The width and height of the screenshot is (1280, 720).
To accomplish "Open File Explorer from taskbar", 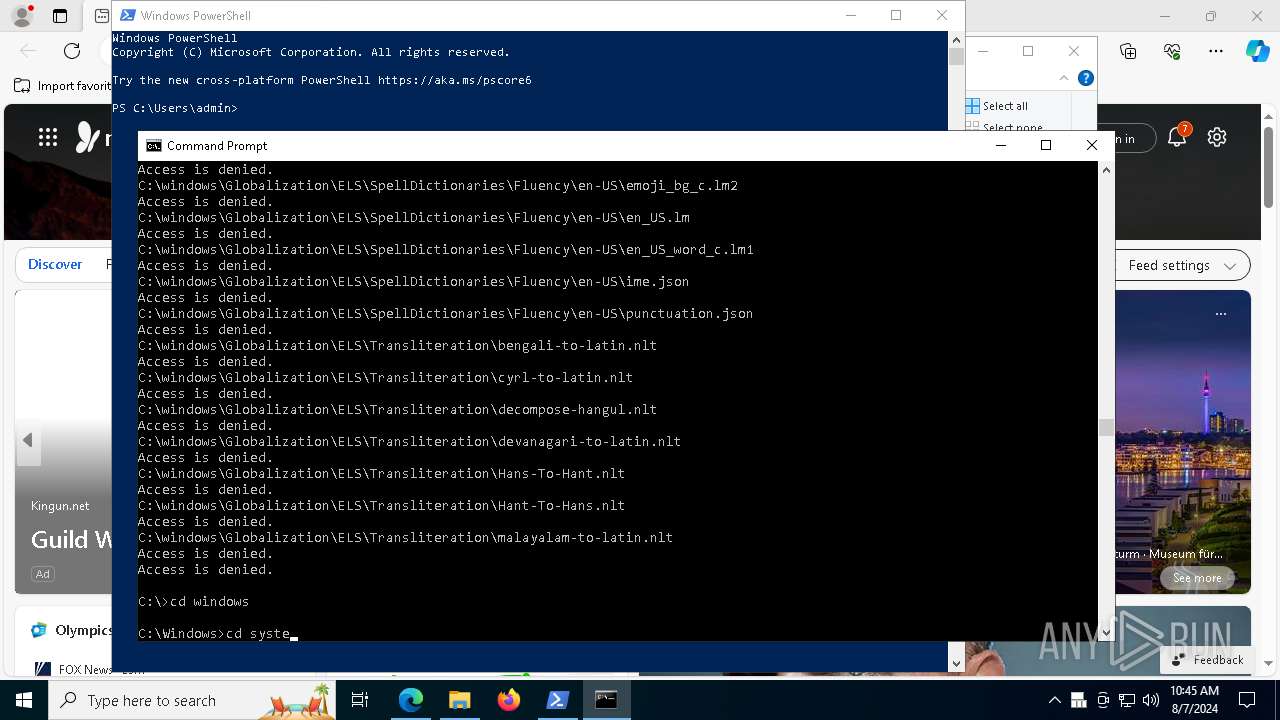I will pyautogui.click(x=460, y=700).
